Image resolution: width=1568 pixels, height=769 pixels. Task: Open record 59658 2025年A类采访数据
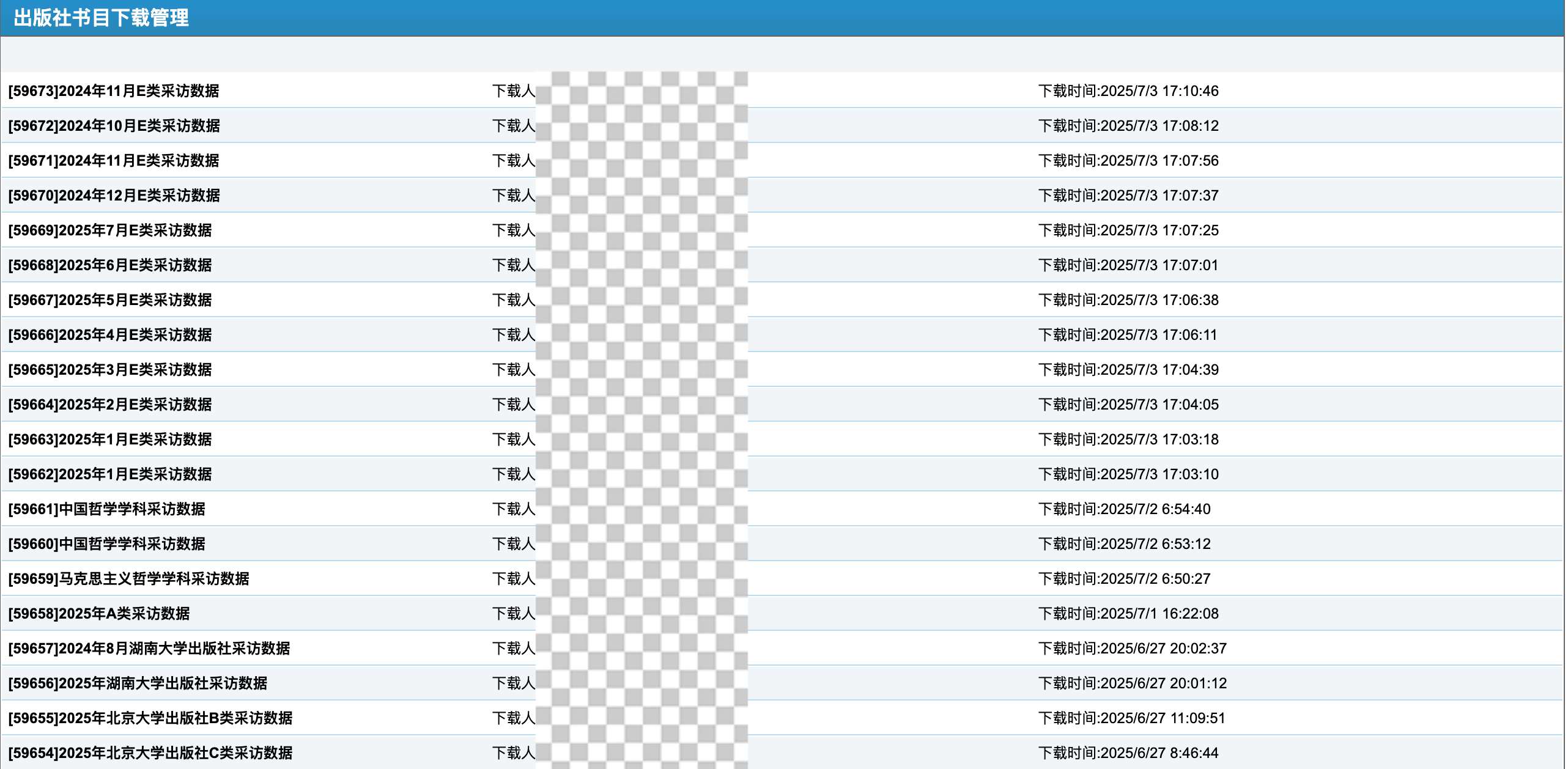pyautogui.click(x=99, y=614)
